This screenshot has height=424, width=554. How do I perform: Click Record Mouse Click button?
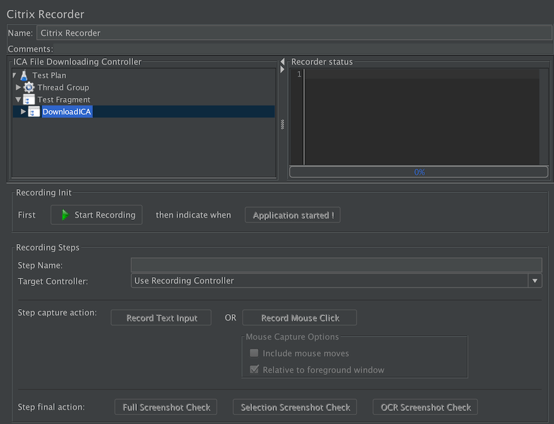coord(300,318)
